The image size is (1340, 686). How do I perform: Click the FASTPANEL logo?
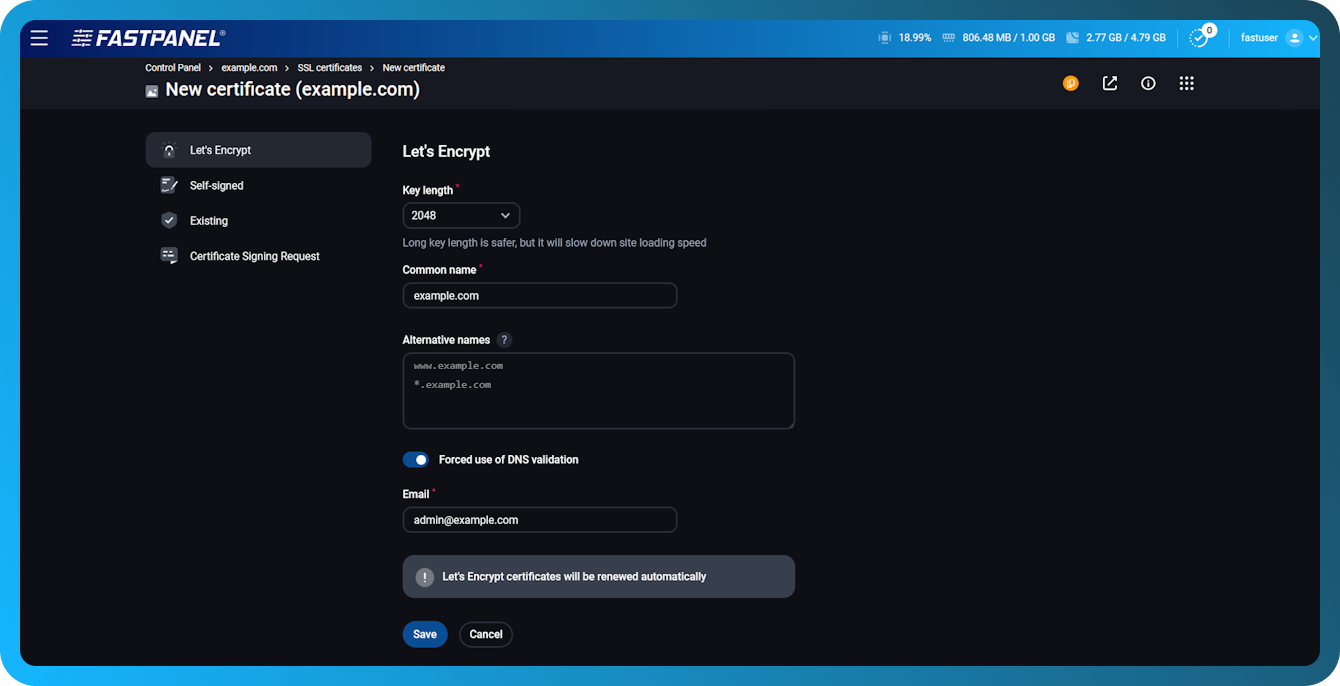coord(147,38)
